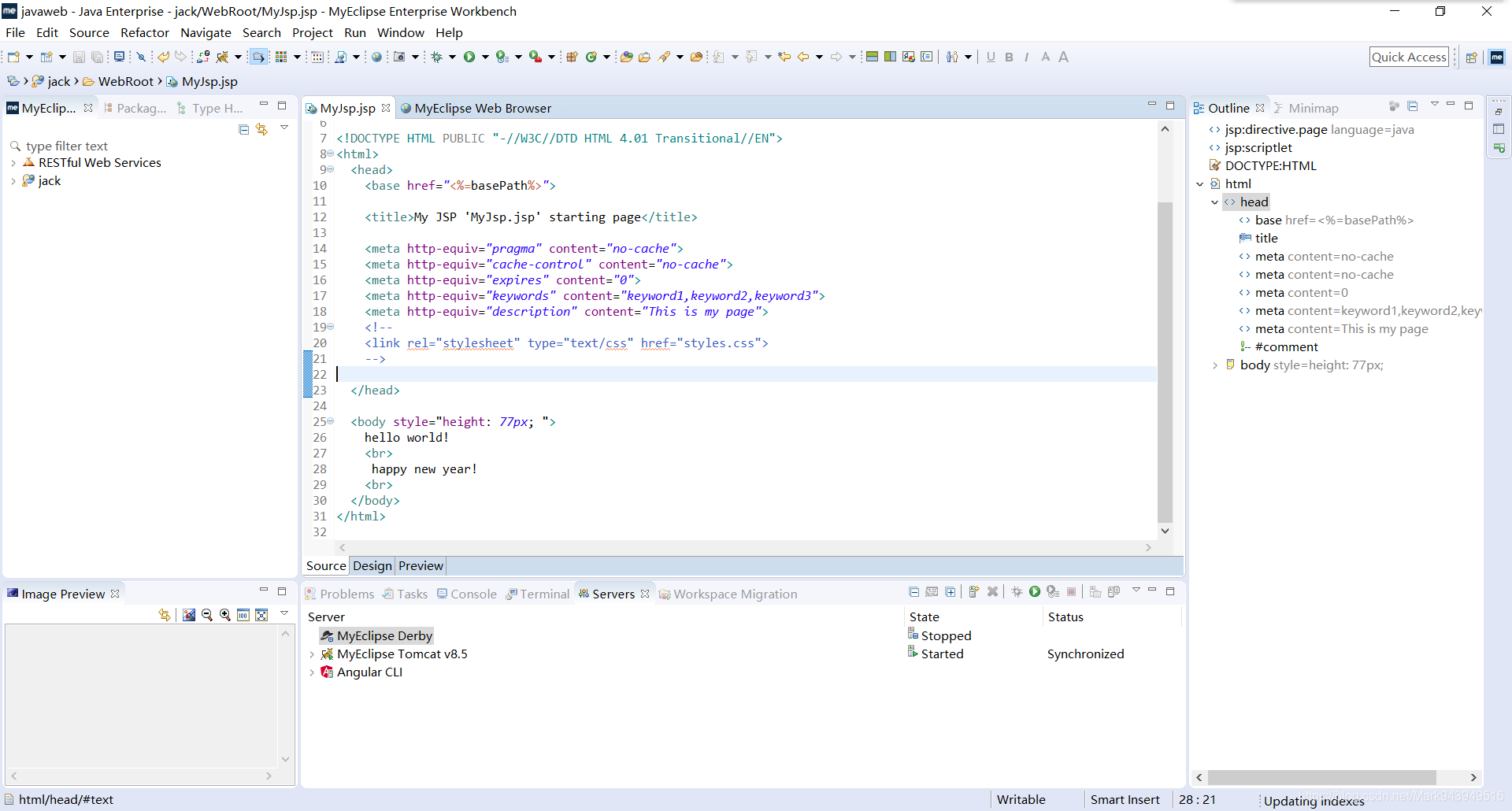Toggle fit image to window in Image Preview
Viewport: 1512px width, 811px height.
[x=261, y=615]
